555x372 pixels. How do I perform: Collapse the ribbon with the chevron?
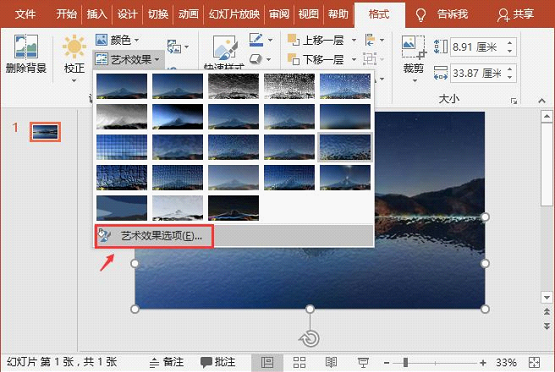542,101
